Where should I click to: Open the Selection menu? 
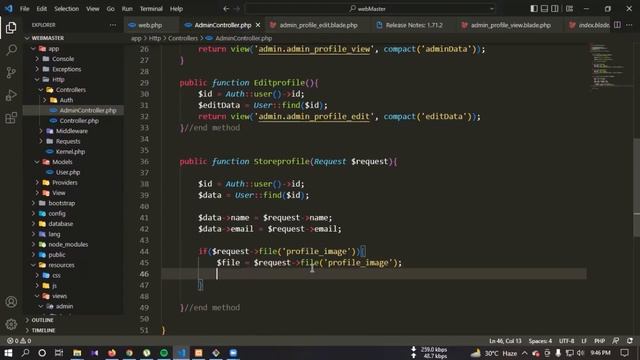67,9
